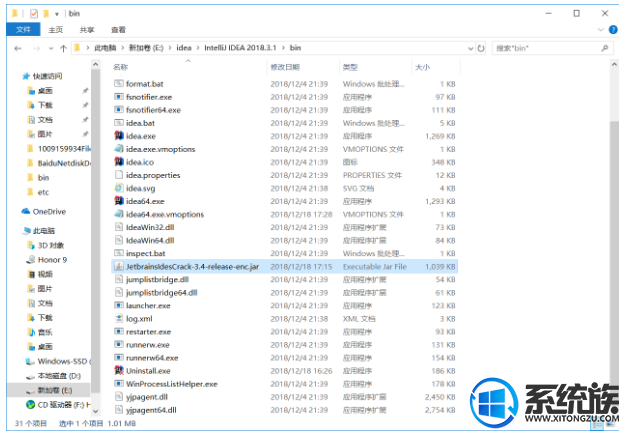Open the address bar history dropdown
Image resolution: width=619 pixels, height=431 pixels.
(471, 49)
